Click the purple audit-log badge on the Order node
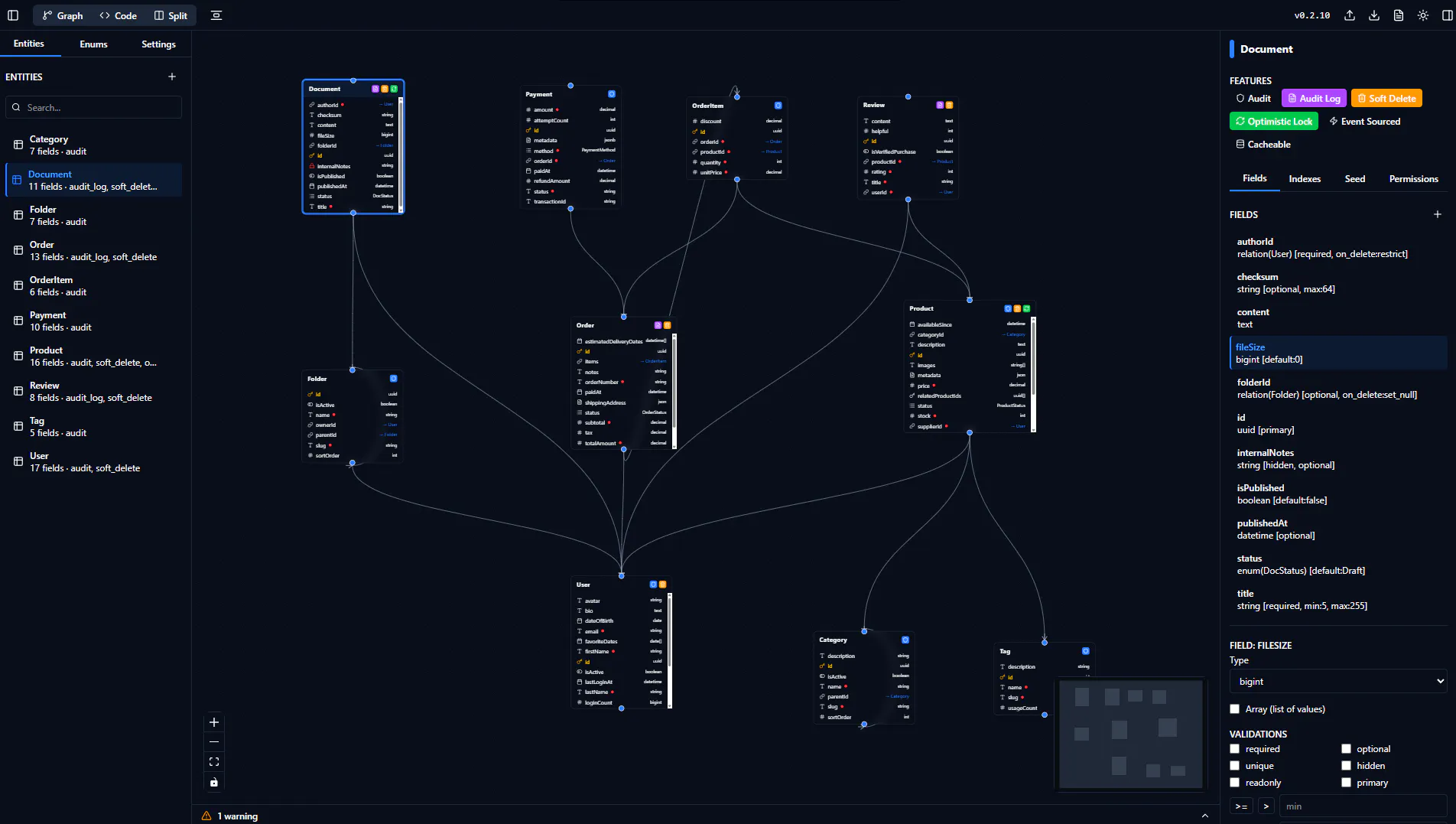The width and height of the screenshot is (1456, 824). [x=658, y=325]
